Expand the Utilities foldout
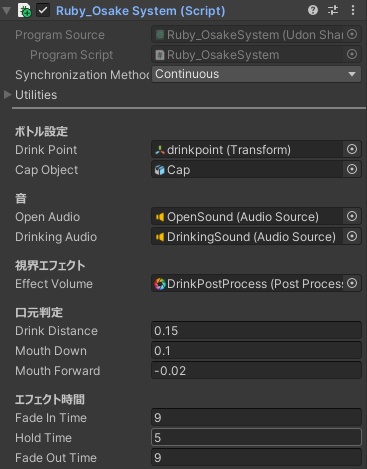This screenshot has width=367, height=469. [7, 95]
